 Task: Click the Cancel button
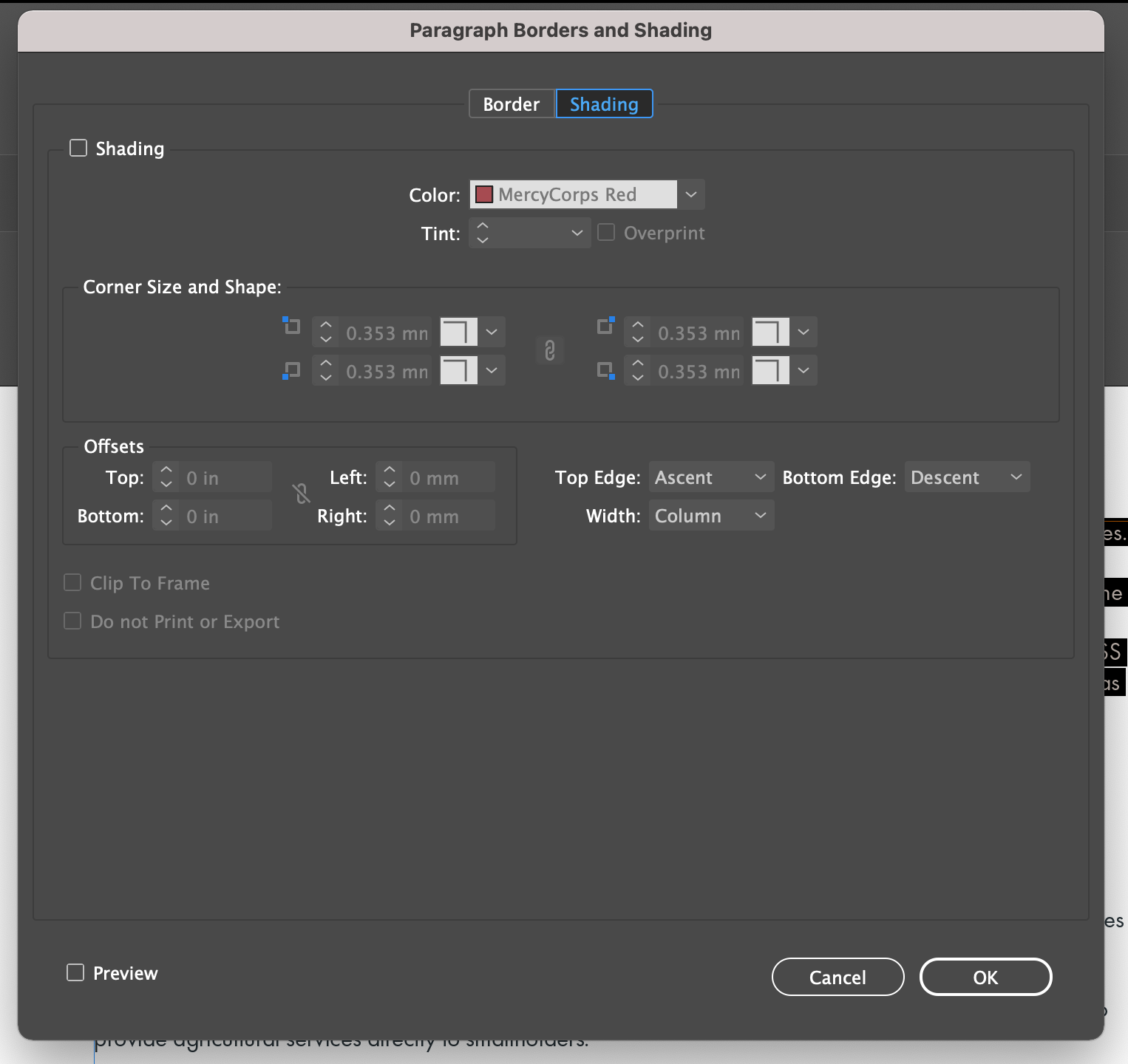(837, 977)
